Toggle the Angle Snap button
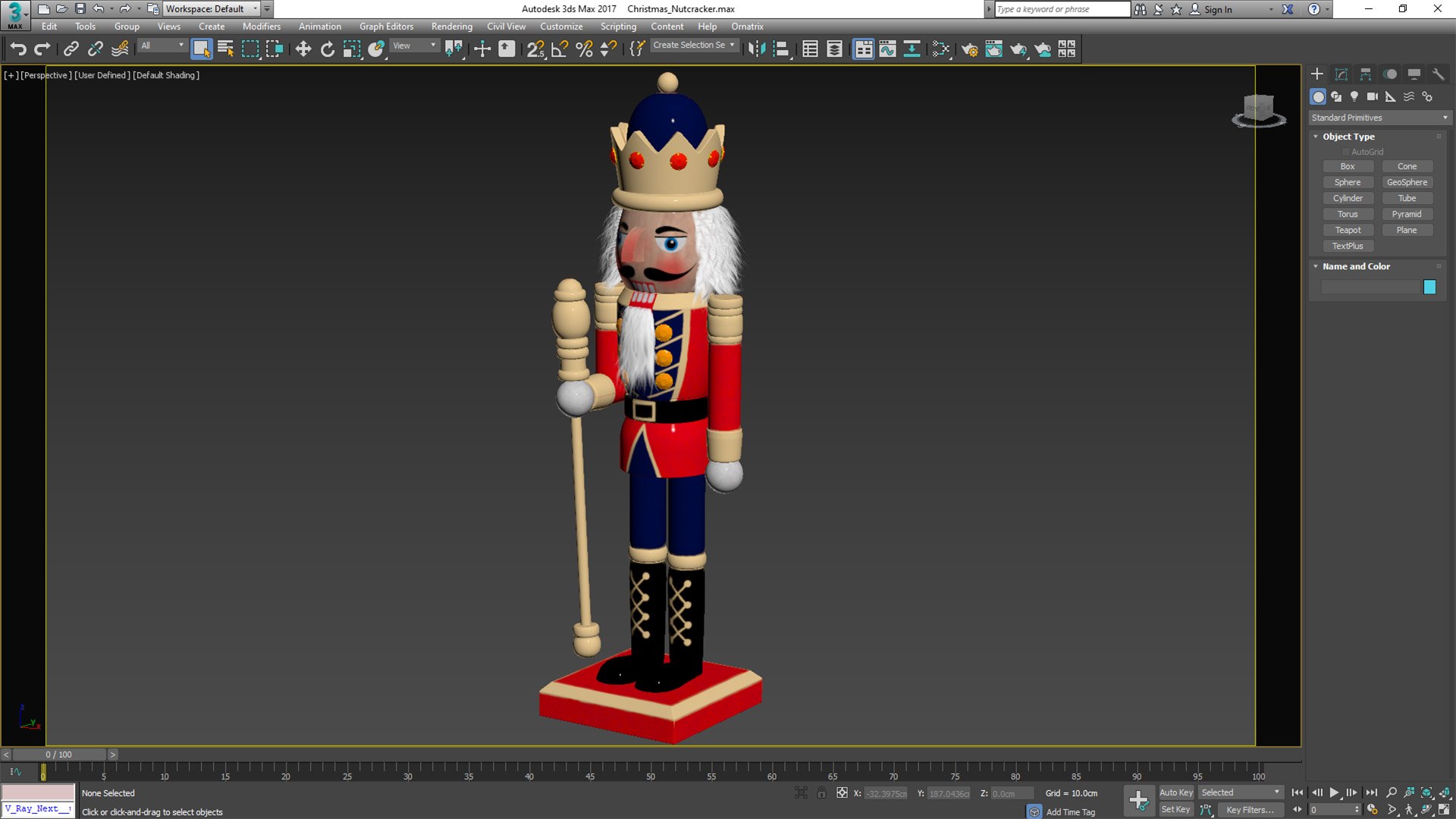The width and height of the screenshot is (1456, 819). pos(560,49)
